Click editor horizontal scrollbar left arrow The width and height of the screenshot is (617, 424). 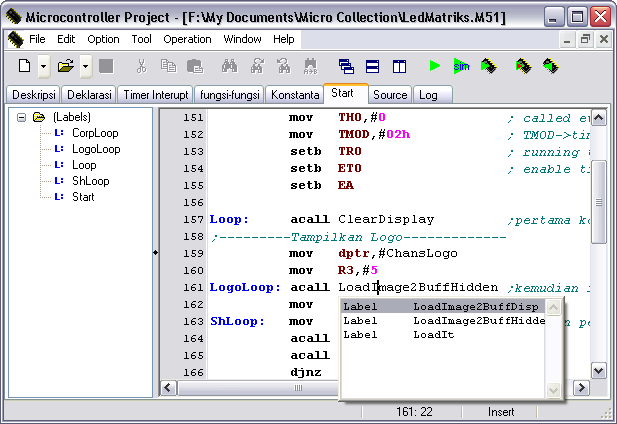(x=168, y=388)
